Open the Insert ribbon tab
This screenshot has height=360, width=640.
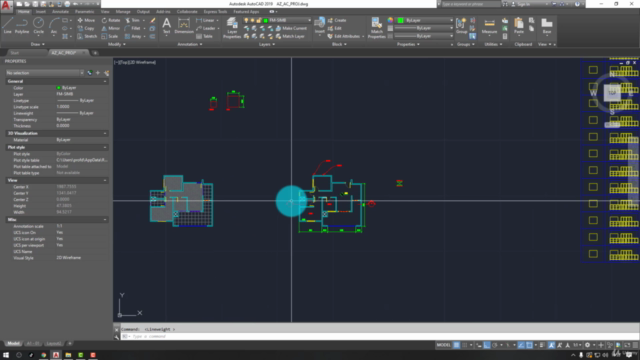pyautogui.click(x=41, y=12)
